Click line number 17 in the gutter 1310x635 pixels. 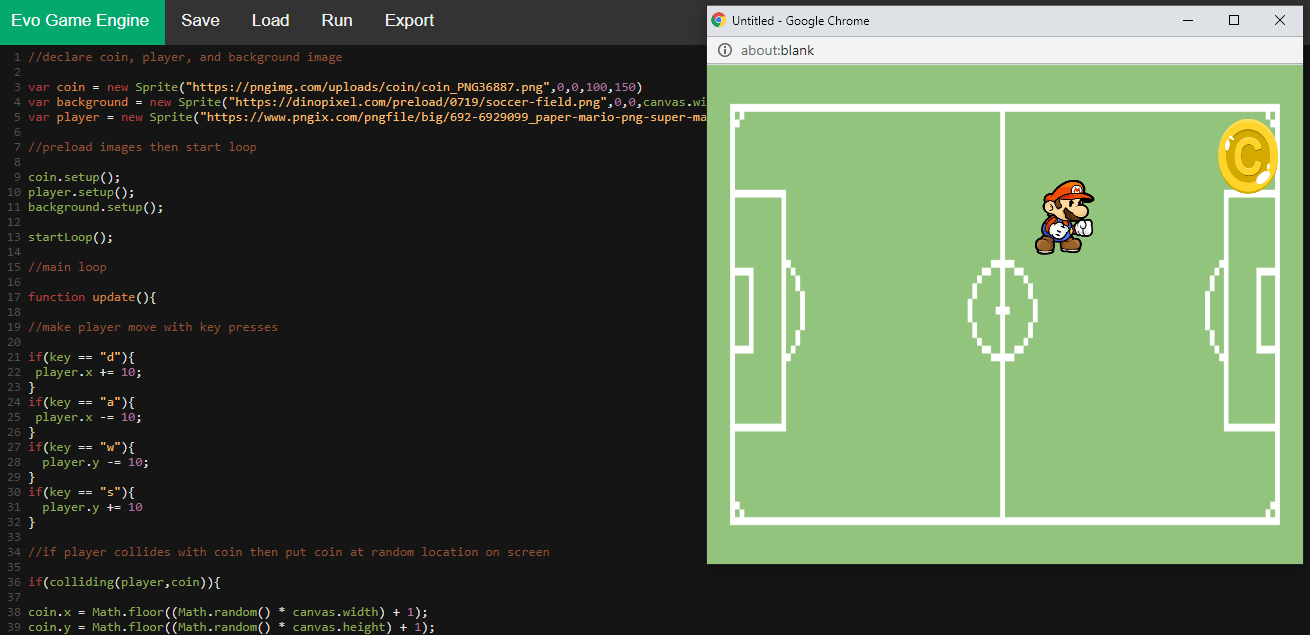click(x=15, y=297)
